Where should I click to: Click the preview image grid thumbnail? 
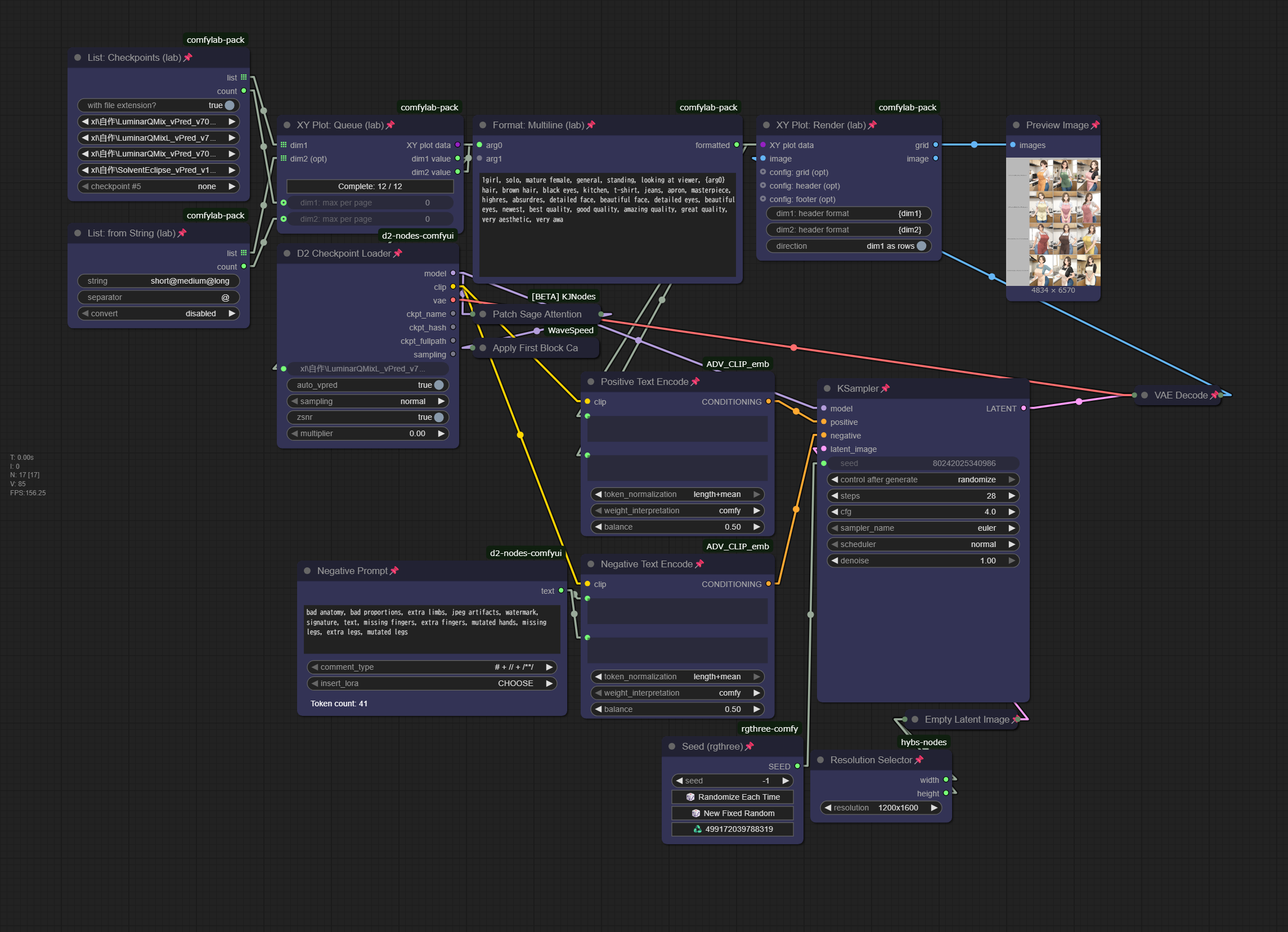point(1053,222)
